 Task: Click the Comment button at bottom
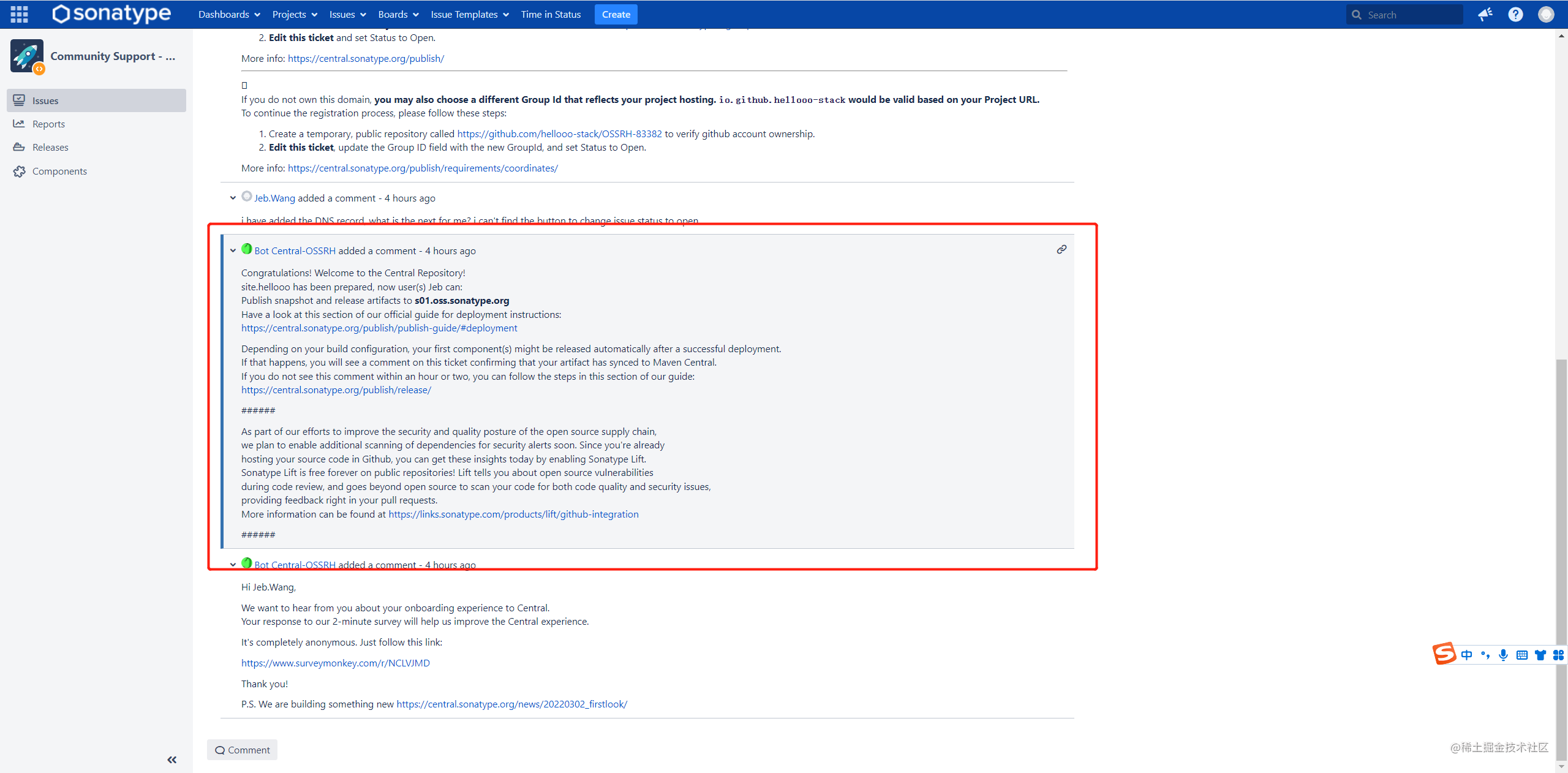[x=243, y=750]
